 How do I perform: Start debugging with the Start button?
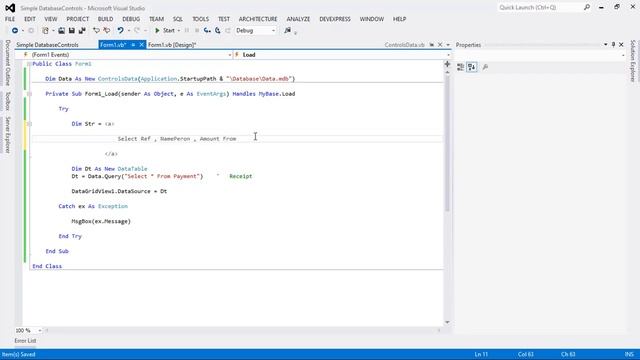click(x=165, y=31)
